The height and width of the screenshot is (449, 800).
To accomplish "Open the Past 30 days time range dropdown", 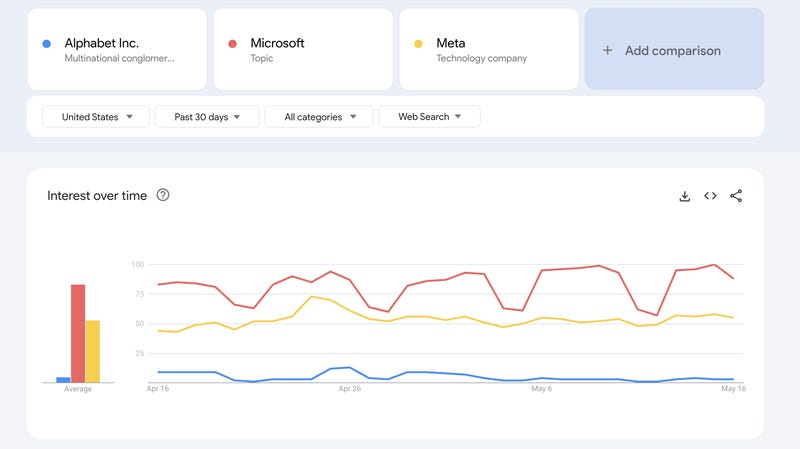I will tap(207, 117).
